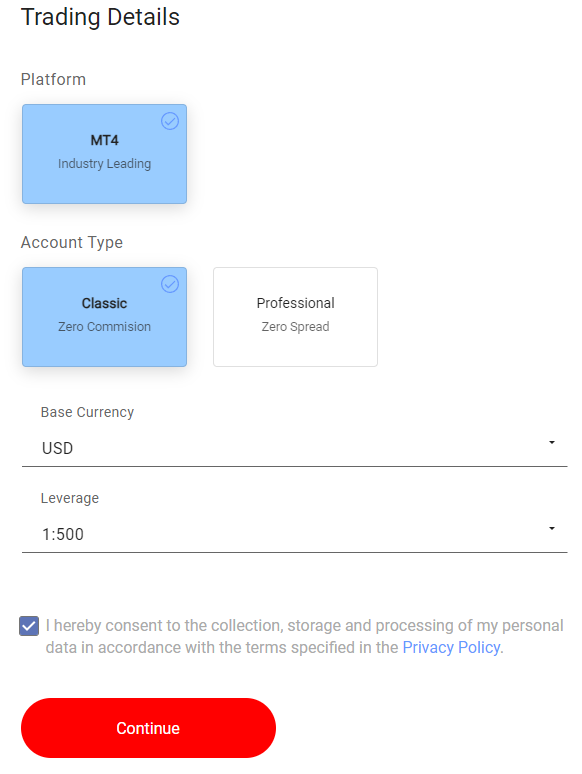Click the USD currency selection field
This screenshot has height=774, width=582.
pos(295,448)
